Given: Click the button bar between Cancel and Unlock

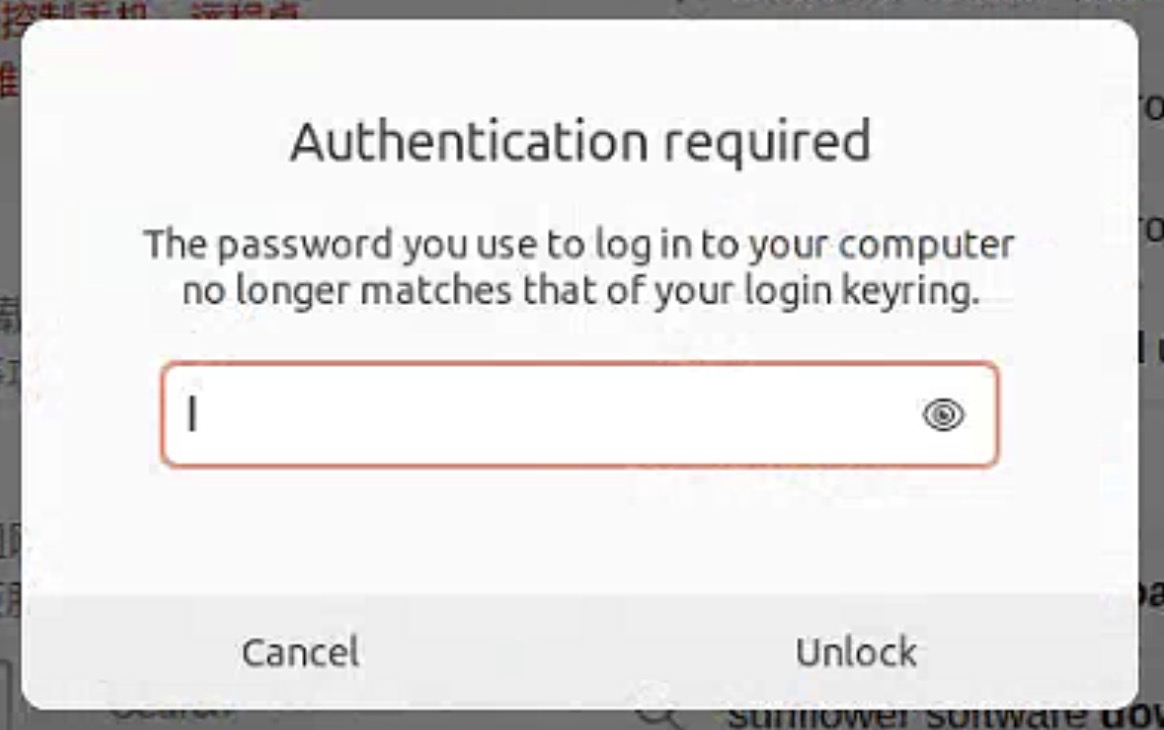Looking at the screenshot, I should [x=578, y=652].
